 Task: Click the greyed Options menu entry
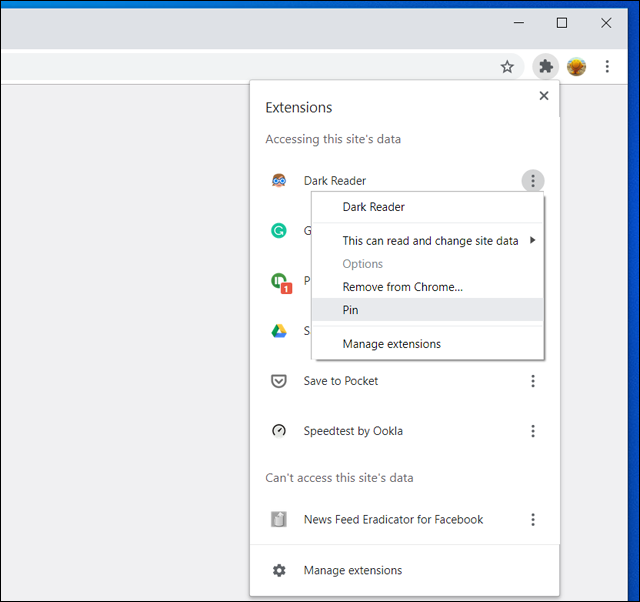point(427,264)
